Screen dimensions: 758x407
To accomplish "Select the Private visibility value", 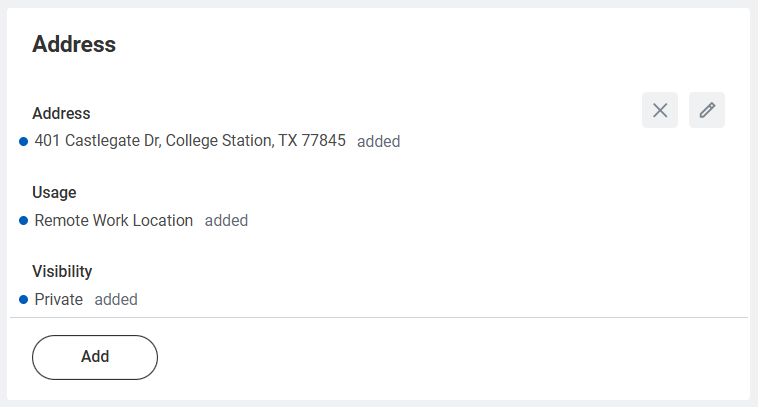I will click(x=58, y=299).
